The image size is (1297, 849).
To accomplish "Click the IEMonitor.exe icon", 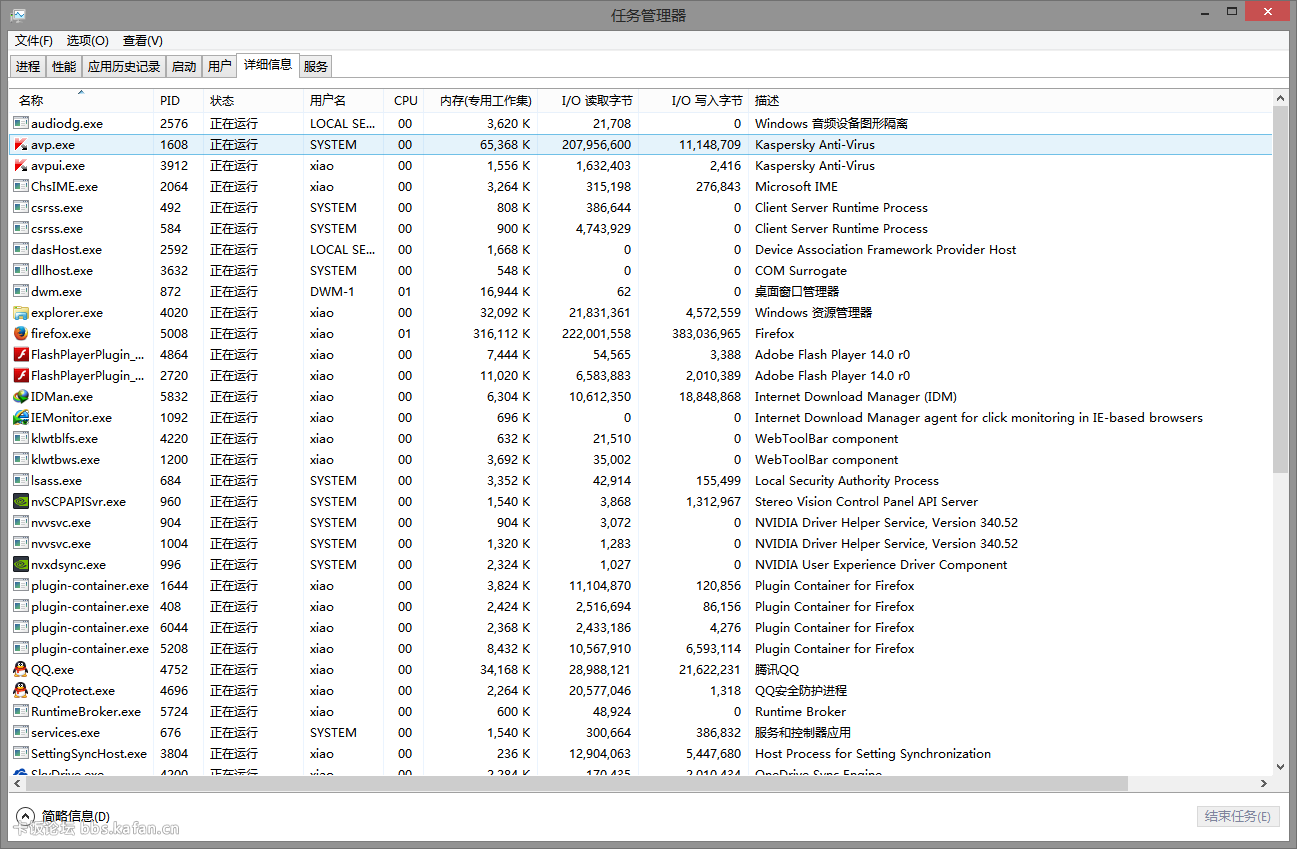I will tap(21, 417).
